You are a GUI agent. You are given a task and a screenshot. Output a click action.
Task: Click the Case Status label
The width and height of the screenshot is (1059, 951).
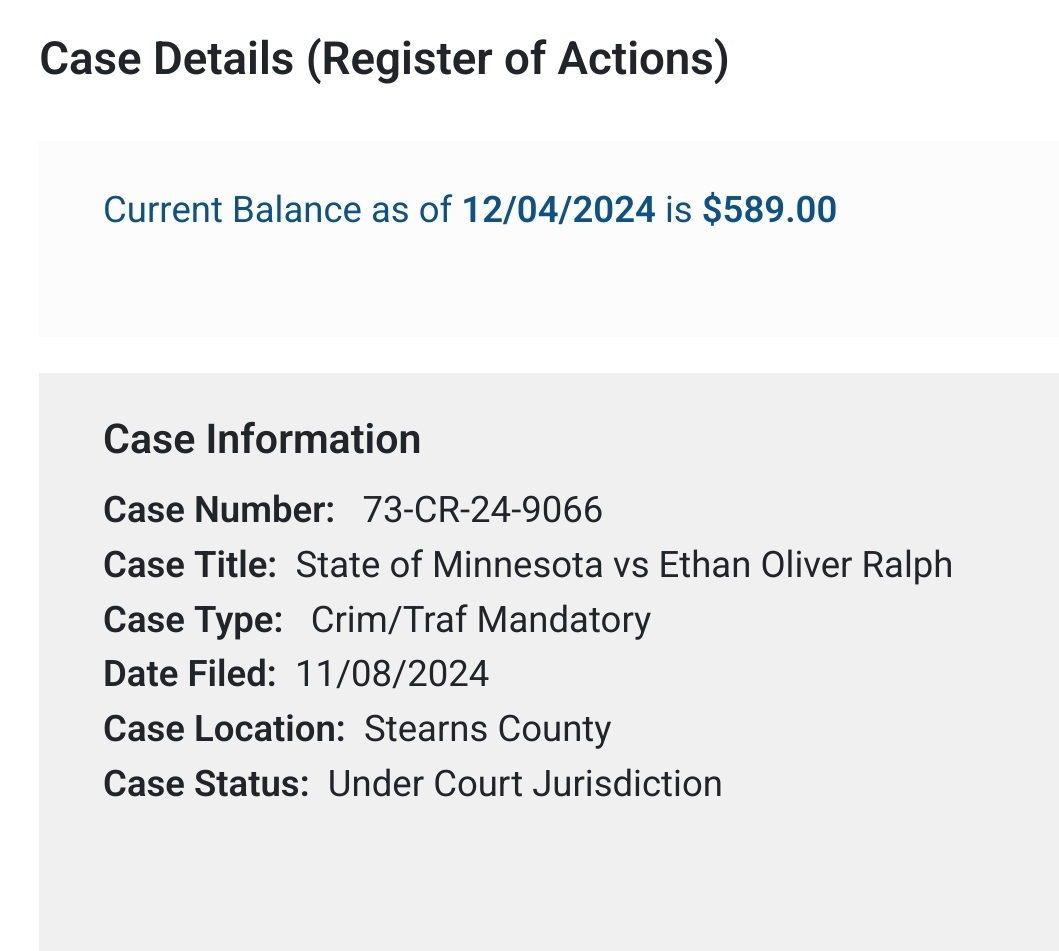pyautogui.click(x=207, y=783)
